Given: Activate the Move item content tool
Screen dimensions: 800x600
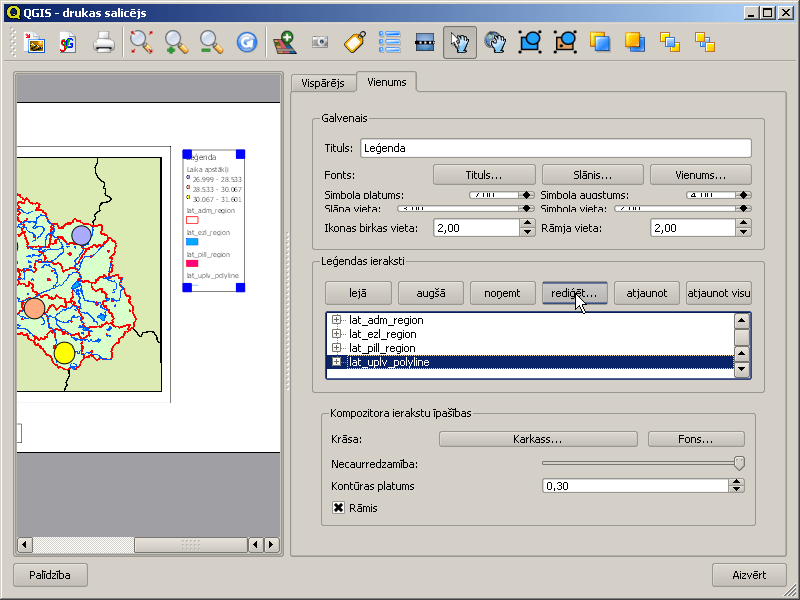Looking at the screenshot, I should tap(495, 43).
